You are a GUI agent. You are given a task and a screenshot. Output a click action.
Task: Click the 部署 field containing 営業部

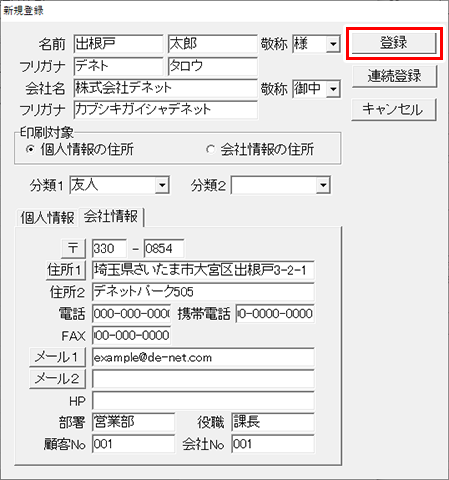pos(133,422)
